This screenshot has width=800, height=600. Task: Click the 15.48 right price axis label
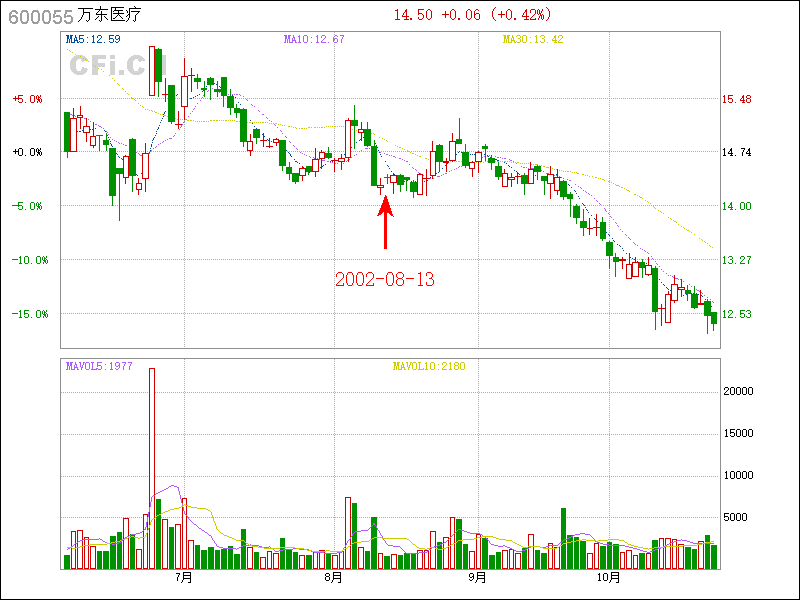tap(736, 99)
